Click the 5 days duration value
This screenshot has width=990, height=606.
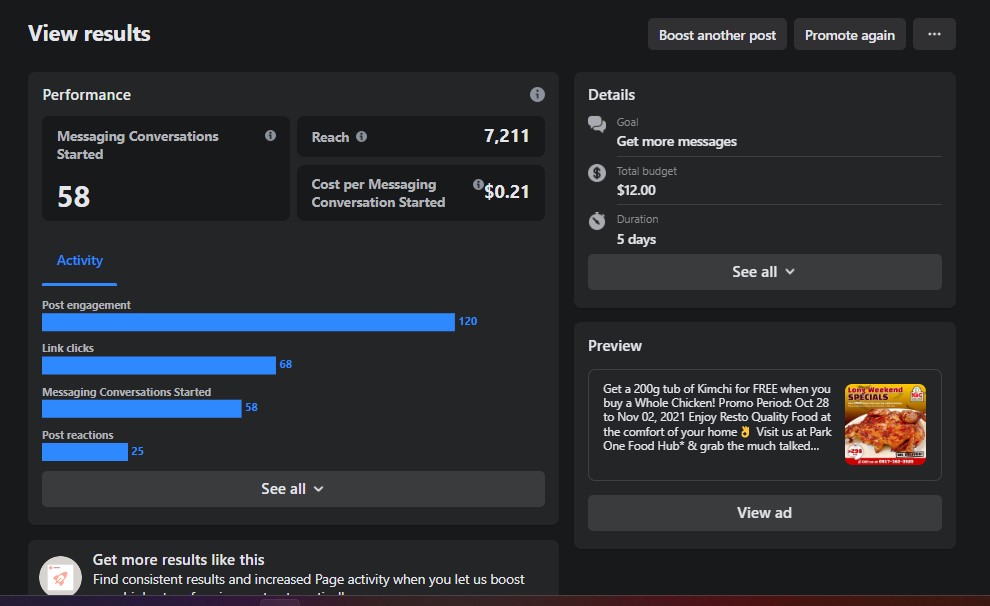636,239
